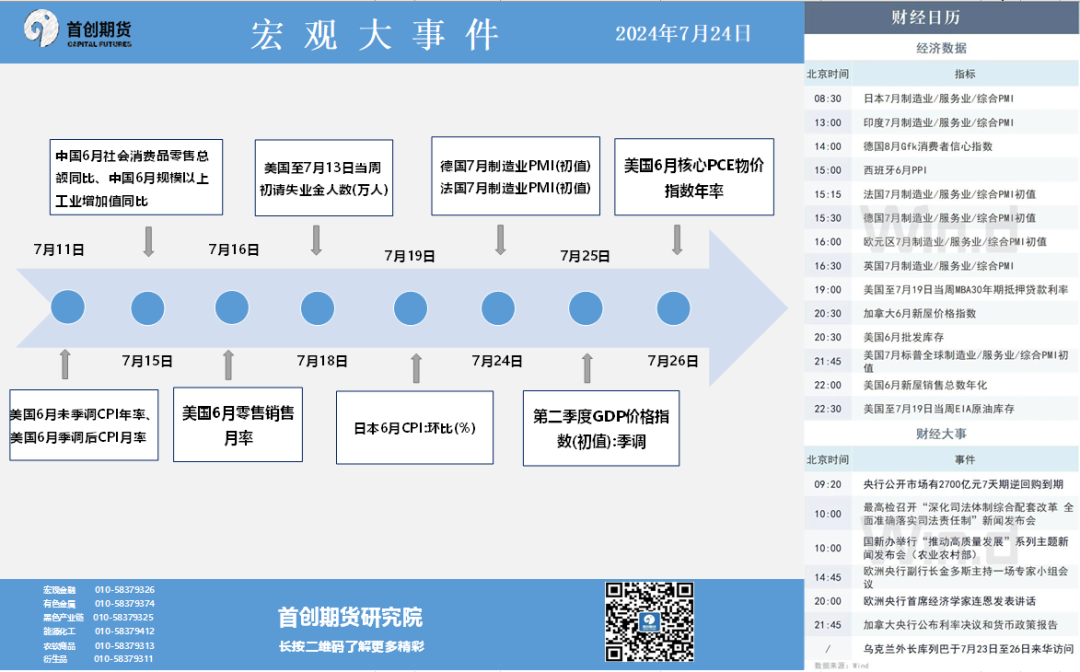
Task: Click the up arrow above the Japan CPI box
Action: point(416,367)
